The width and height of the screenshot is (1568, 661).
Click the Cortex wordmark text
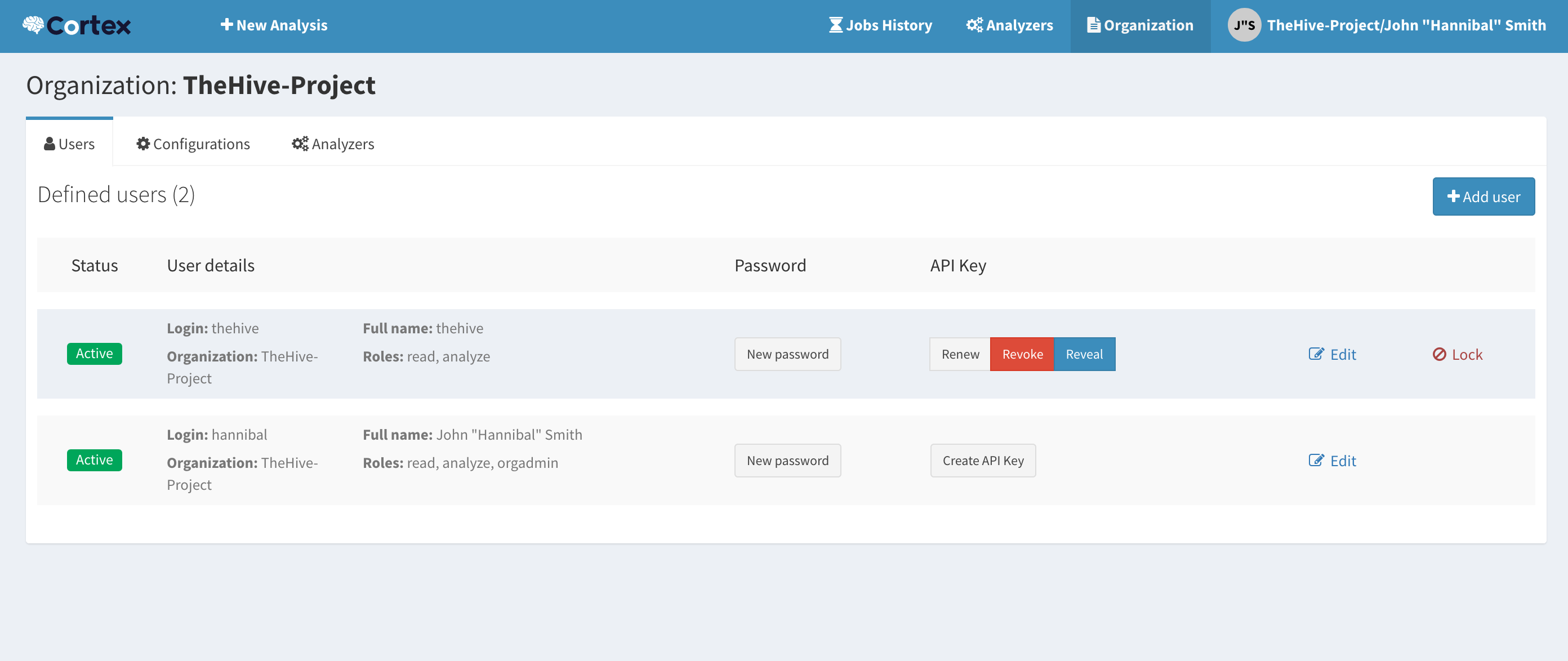(89, 25)
